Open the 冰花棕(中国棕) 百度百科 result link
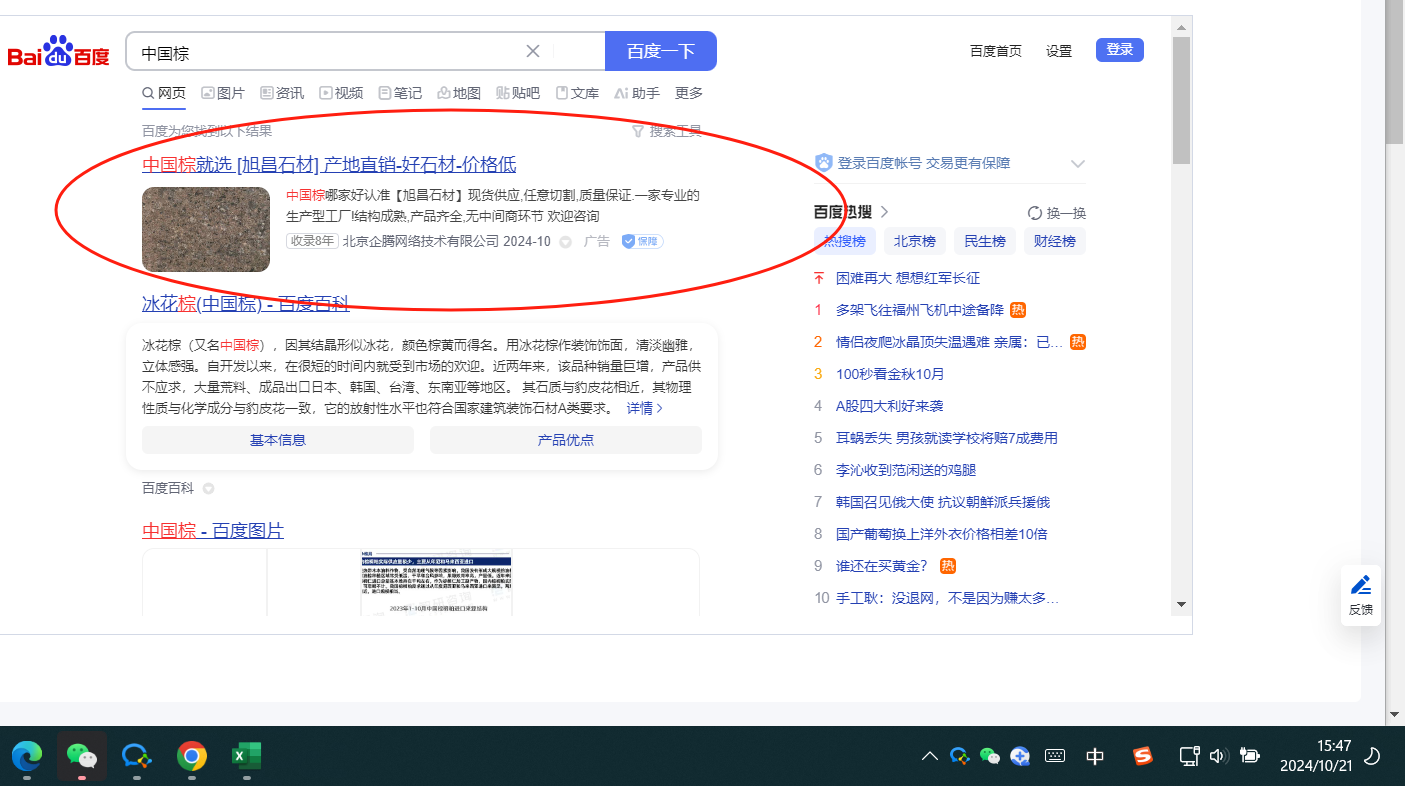The image size is (1405, 786). pyautogui.click(x=245, y=304)
